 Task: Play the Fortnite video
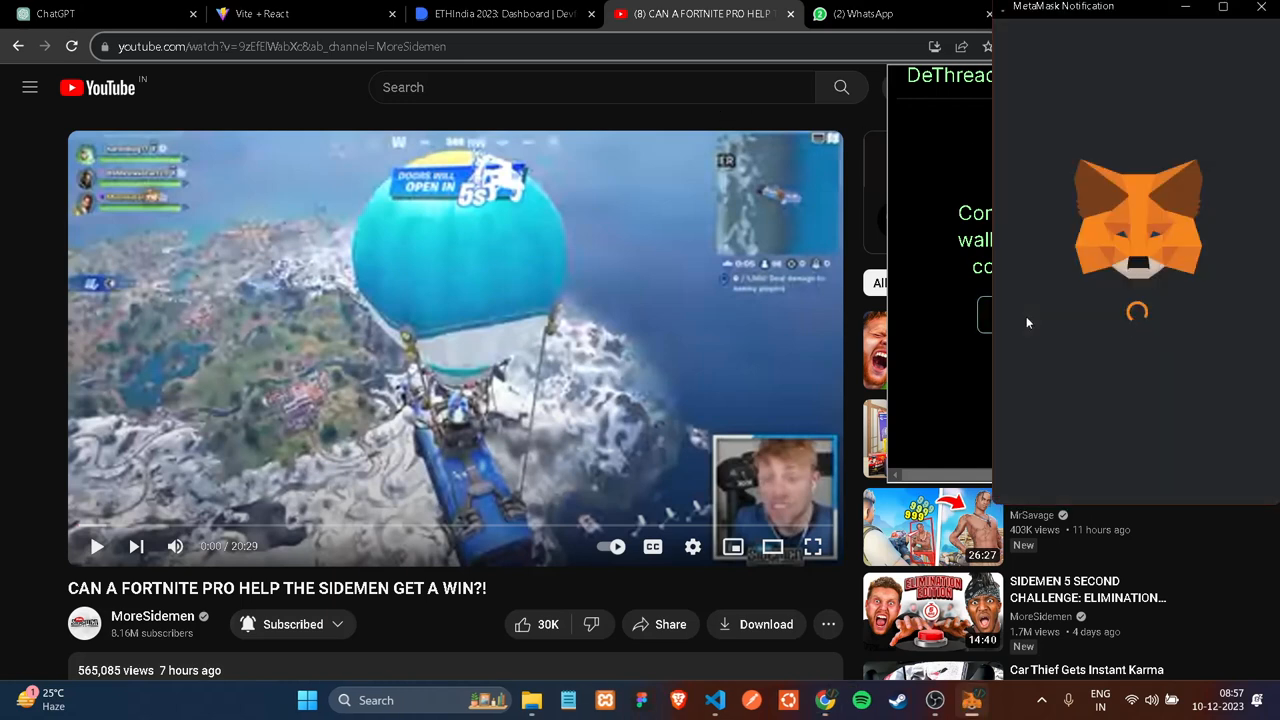tap(97, 546)
